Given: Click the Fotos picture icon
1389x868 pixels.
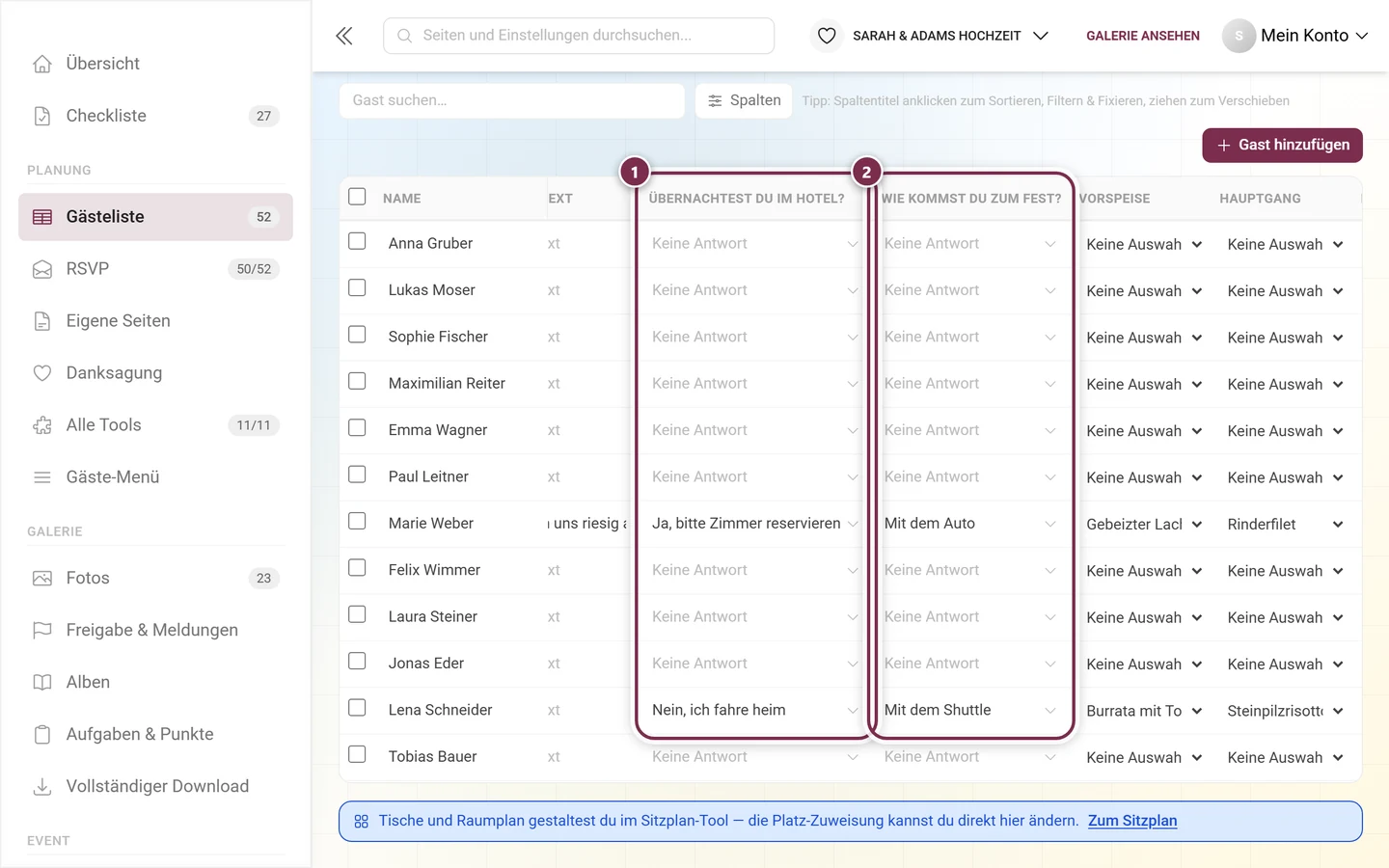Looking at the screenshot, I should 42,579.
